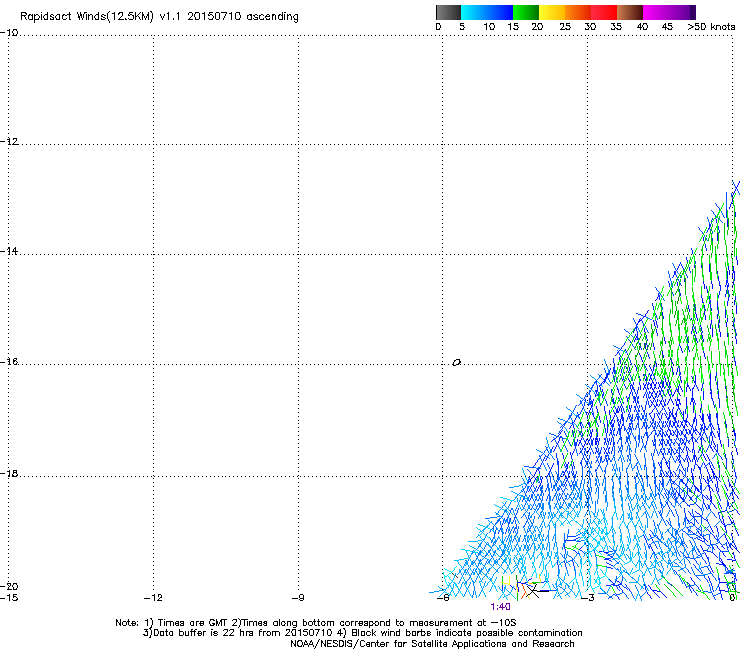The height and width of the screenshot is (650, 740).
Task: Click the magenta 40-45 knots legend segment
Action: click(656, 12)
